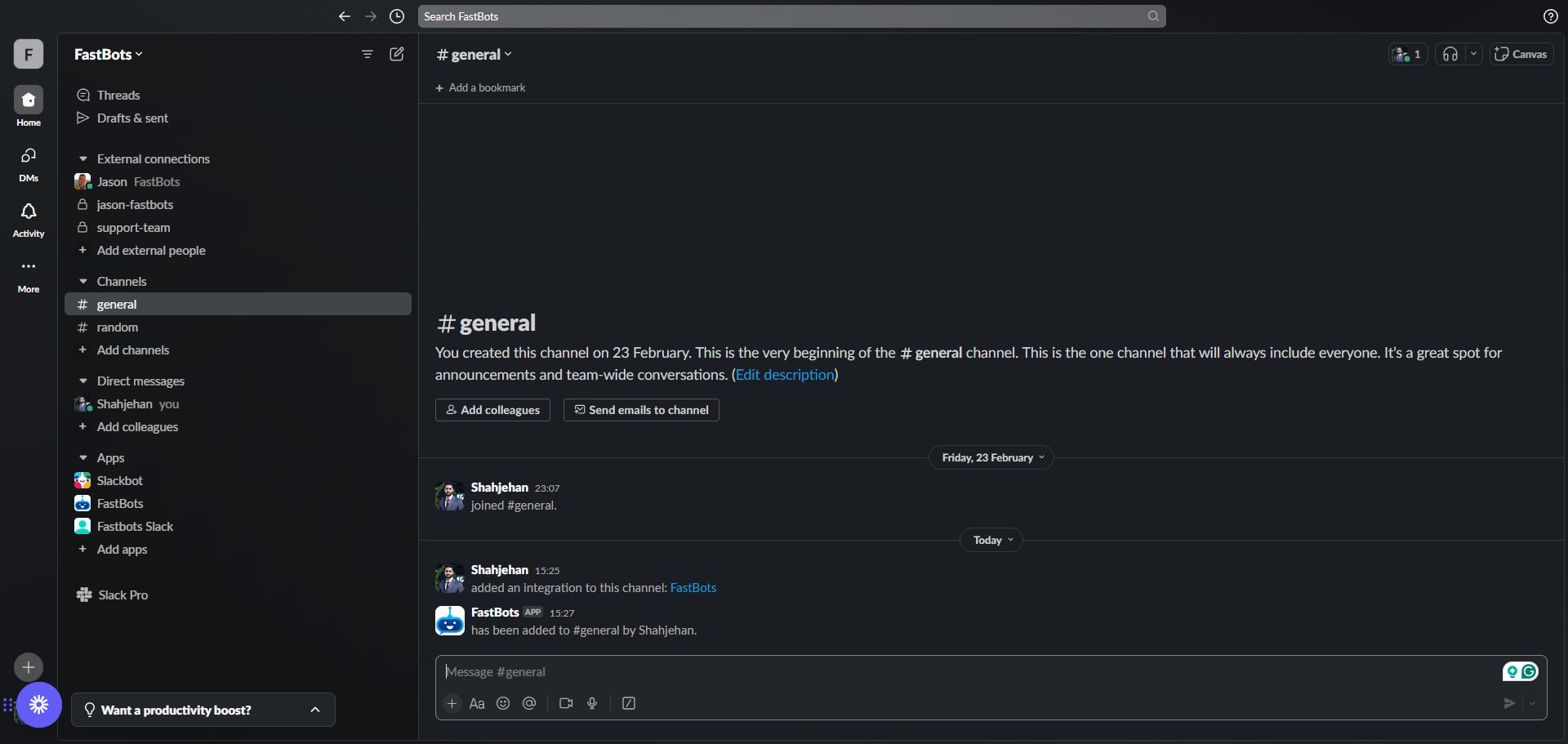Click the search magnifier icon
Screen dimensions: 1568x744
pos(1153,16)
